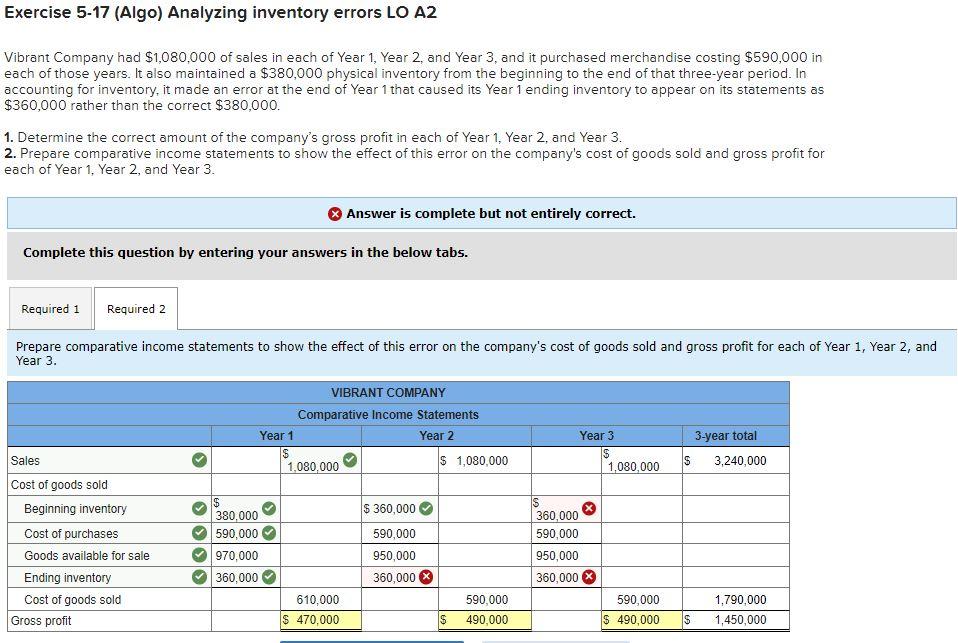Click the green check next to Year 1 purchases 590,000
The height and width of the screenshot is (643, 958).
coord(269,533)
